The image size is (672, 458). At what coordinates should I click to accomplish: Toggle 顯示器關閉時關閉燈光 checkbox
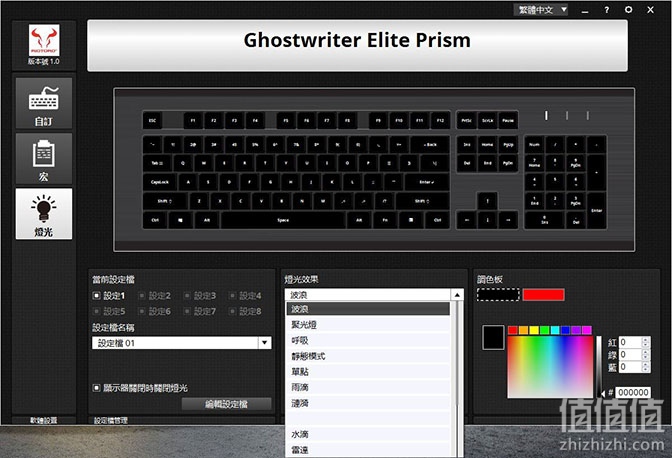point(96,388)
